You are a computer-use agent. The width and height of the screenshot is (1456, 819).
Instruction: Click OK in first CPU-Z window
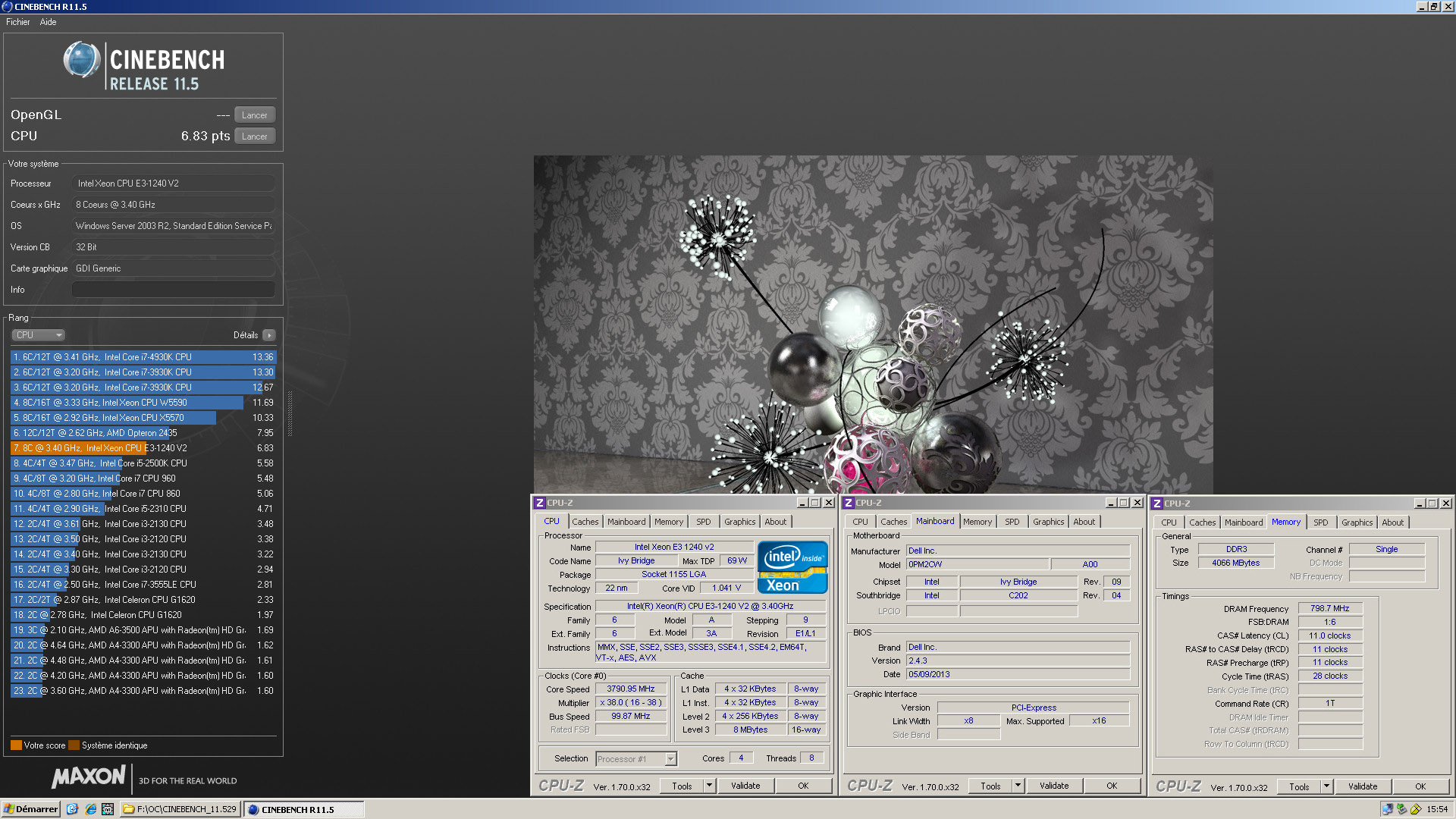803,786
